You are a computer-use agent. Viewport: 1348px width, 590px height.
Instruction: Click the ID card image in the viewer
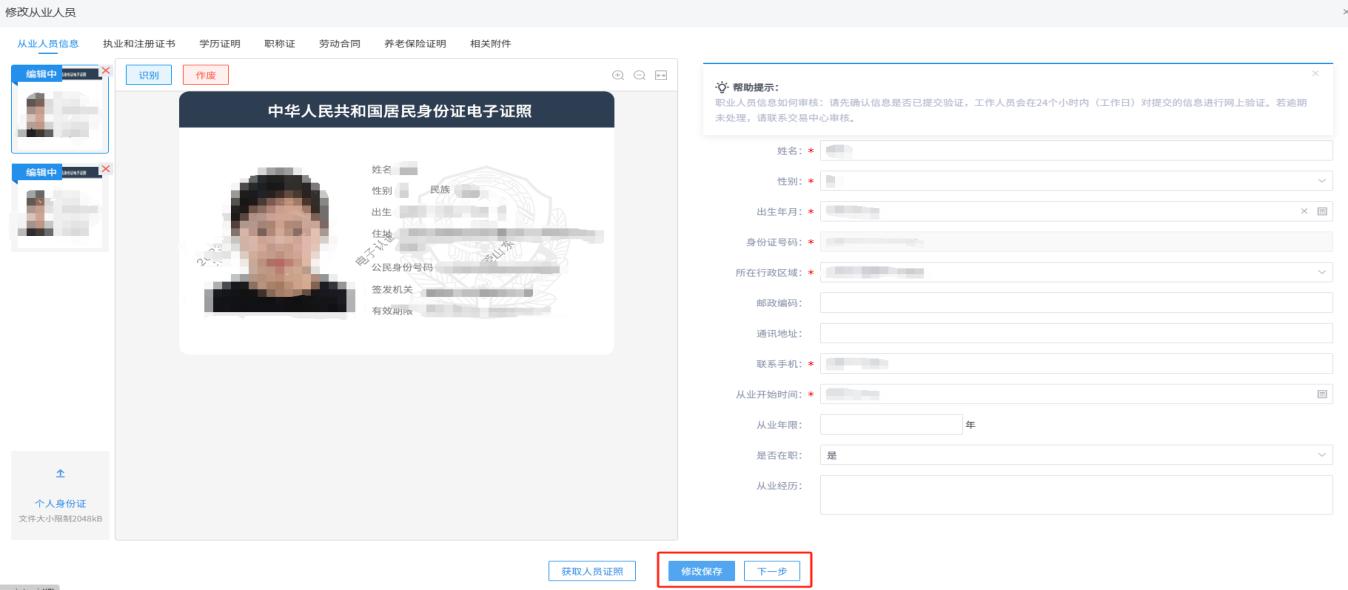[396, 223]
